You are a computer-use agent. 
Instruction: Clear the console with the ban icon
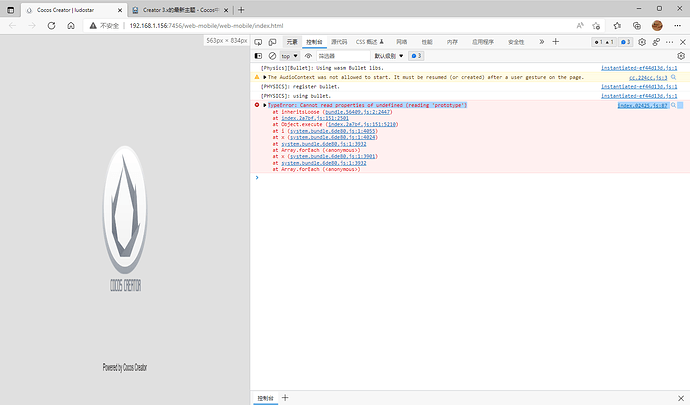pyautogui.click(x=272, y=56)
